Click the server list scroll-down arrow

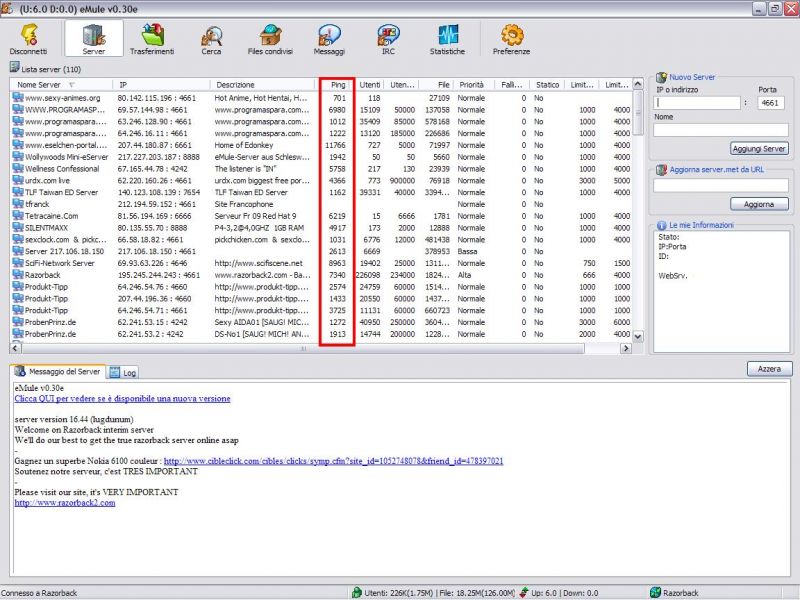(x=638, y=336)
